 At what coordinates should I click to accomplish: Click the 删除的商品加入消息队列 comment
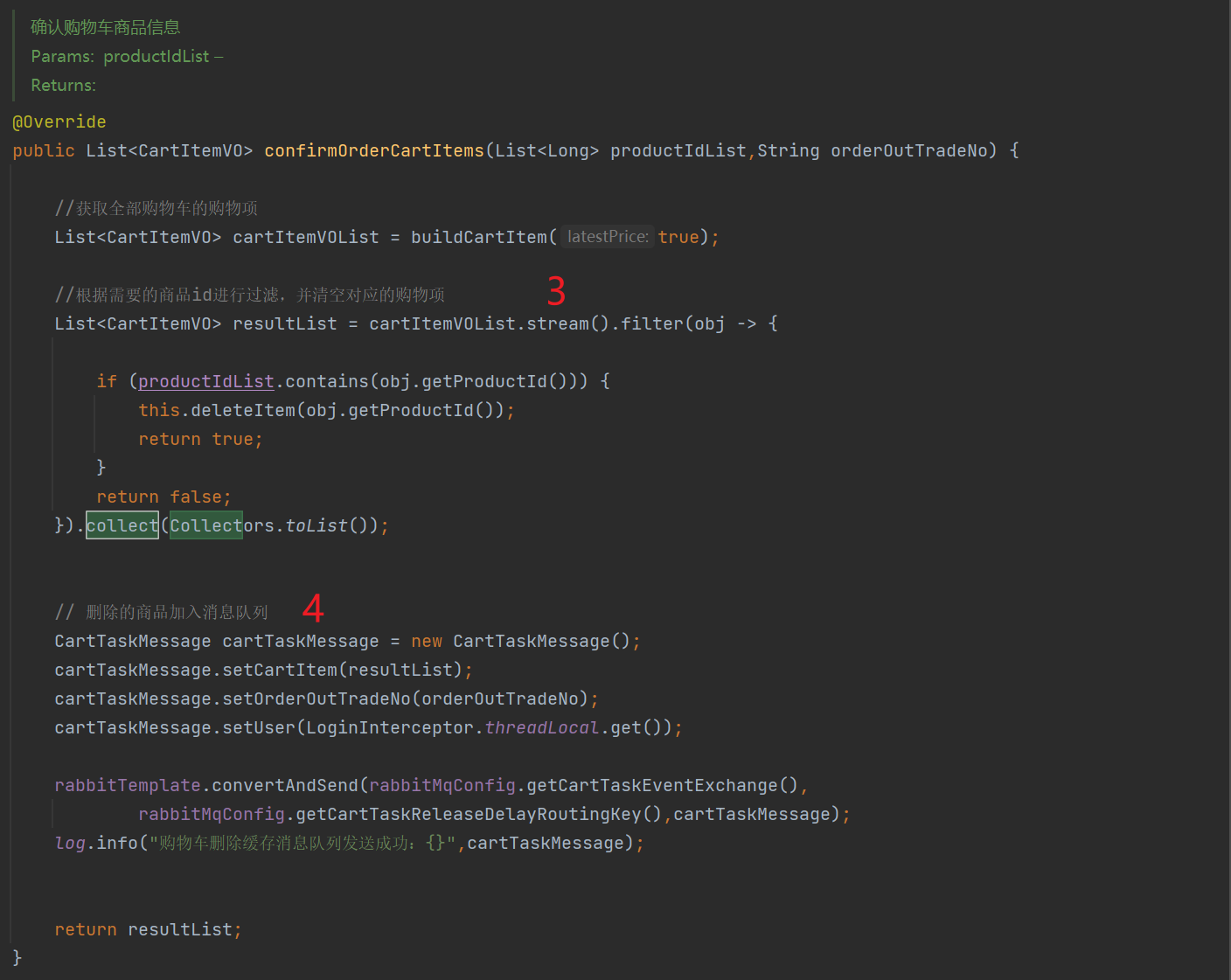162,612
